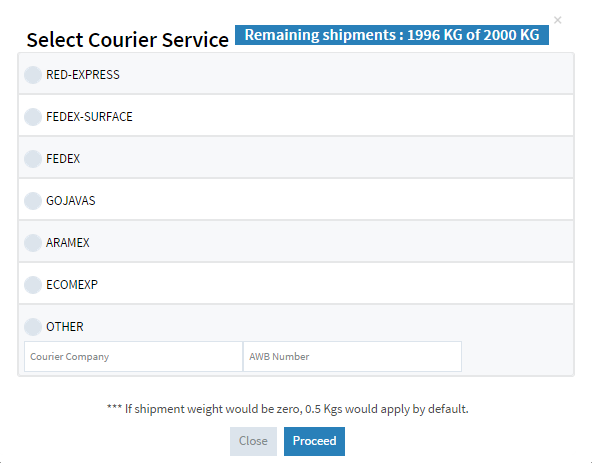Click the Courier Company input field
Viewport: 592px width, 463px height.
tap(133, 357)
